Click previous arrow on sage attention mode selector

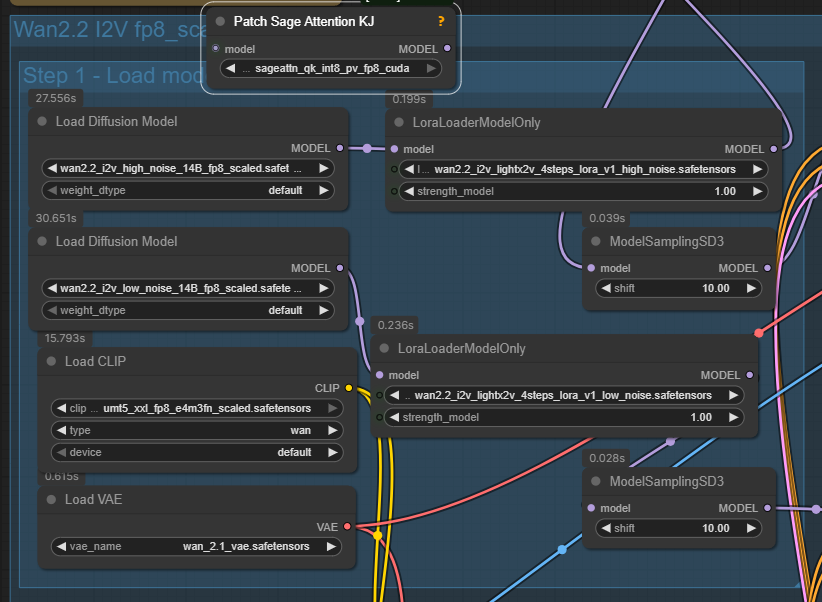[231, 69]
